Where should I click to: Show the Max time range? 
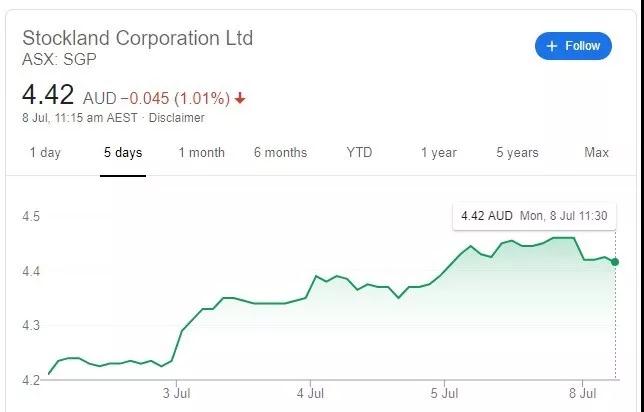596,153
